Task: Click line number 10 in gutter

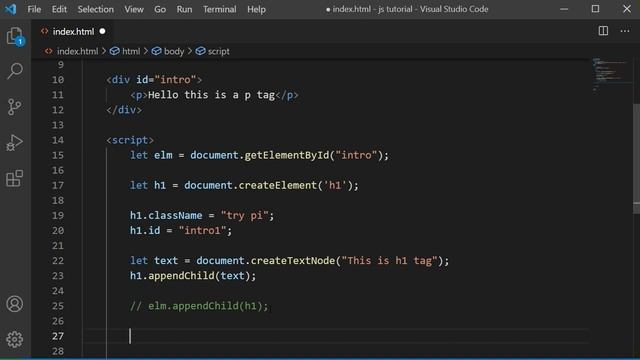Action: [58, 80]
